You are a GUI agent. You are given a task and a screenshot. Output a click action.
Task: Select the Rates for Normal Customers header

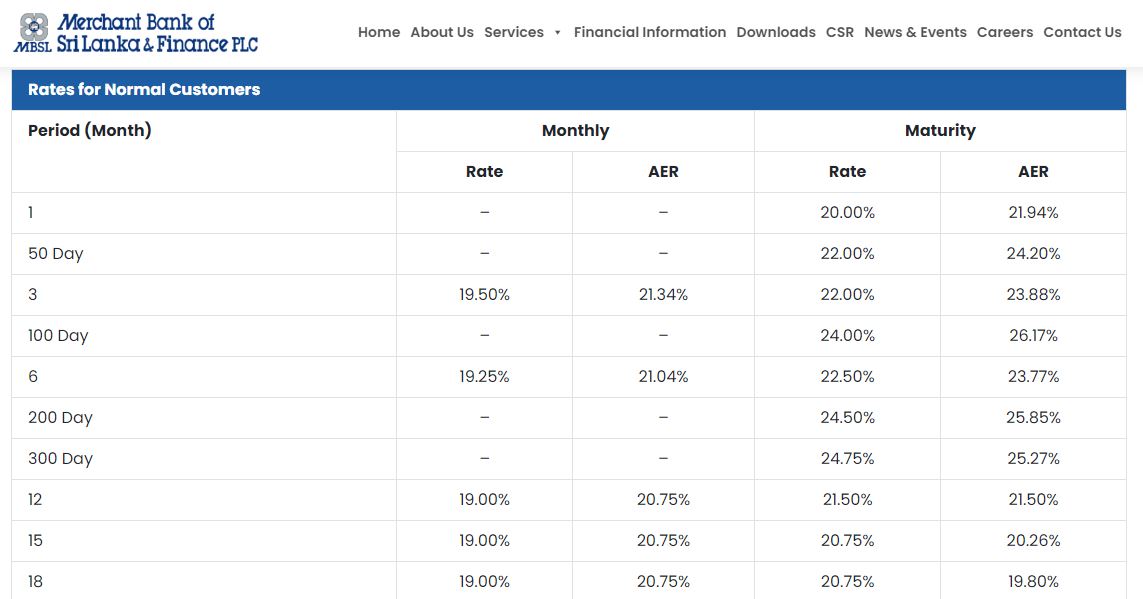click(x=569, y=90)
